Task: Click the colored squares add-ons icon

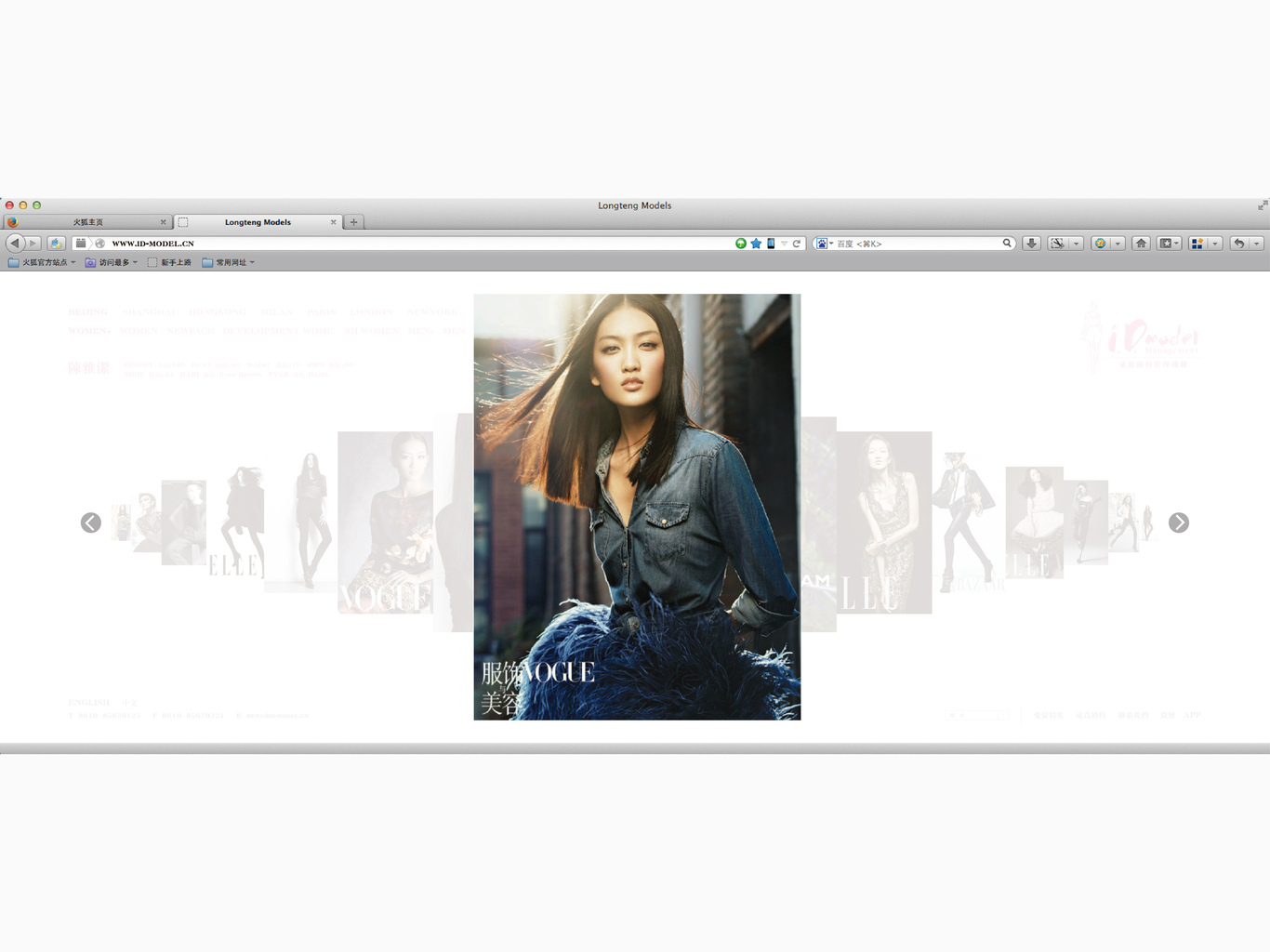Action: tap(1197, 244)
